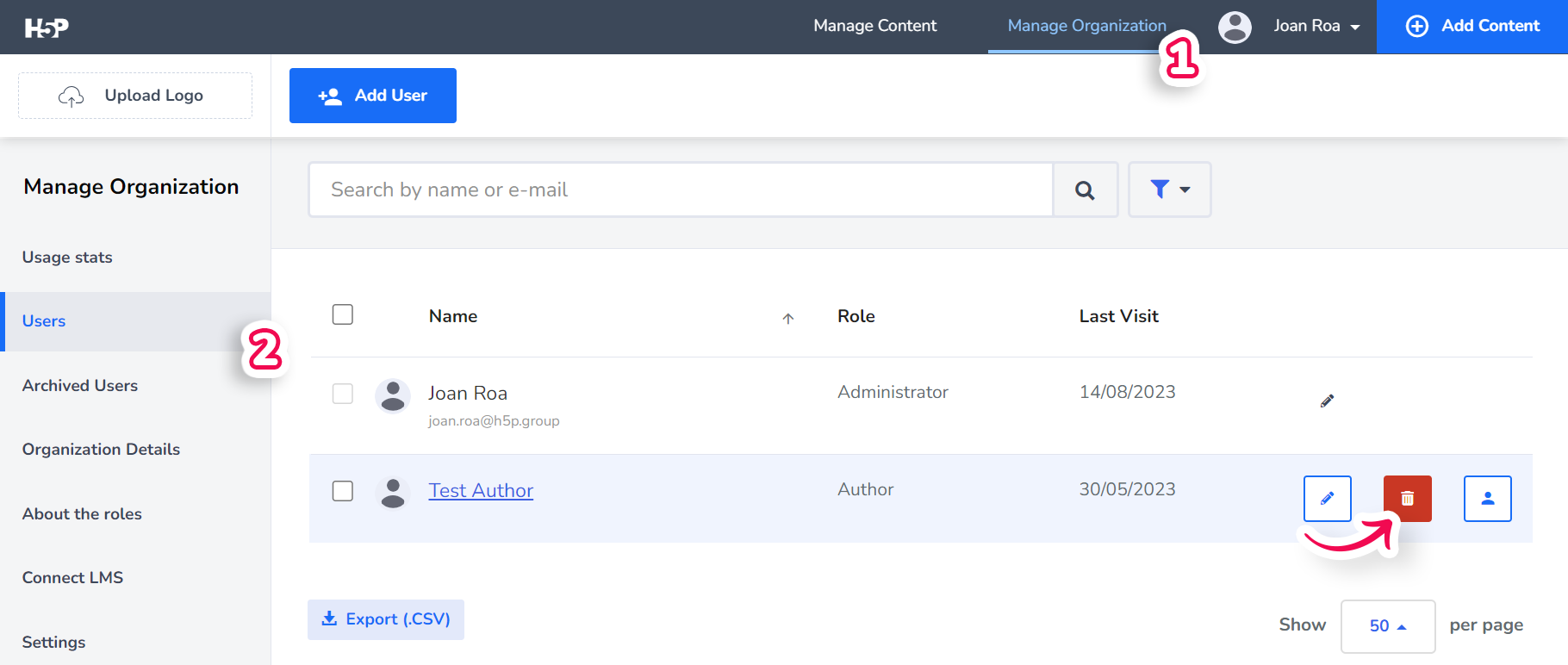1568x665 pixels.
Task: Edit Joan Roa using pencil icon
Action: [1327, 401]
